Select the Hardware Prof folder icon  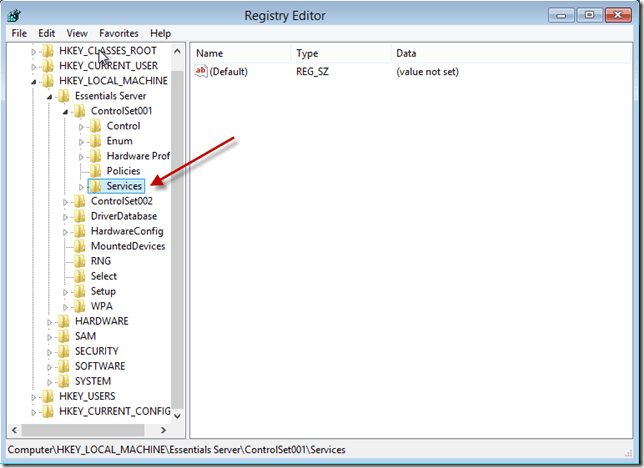point(96,156)
